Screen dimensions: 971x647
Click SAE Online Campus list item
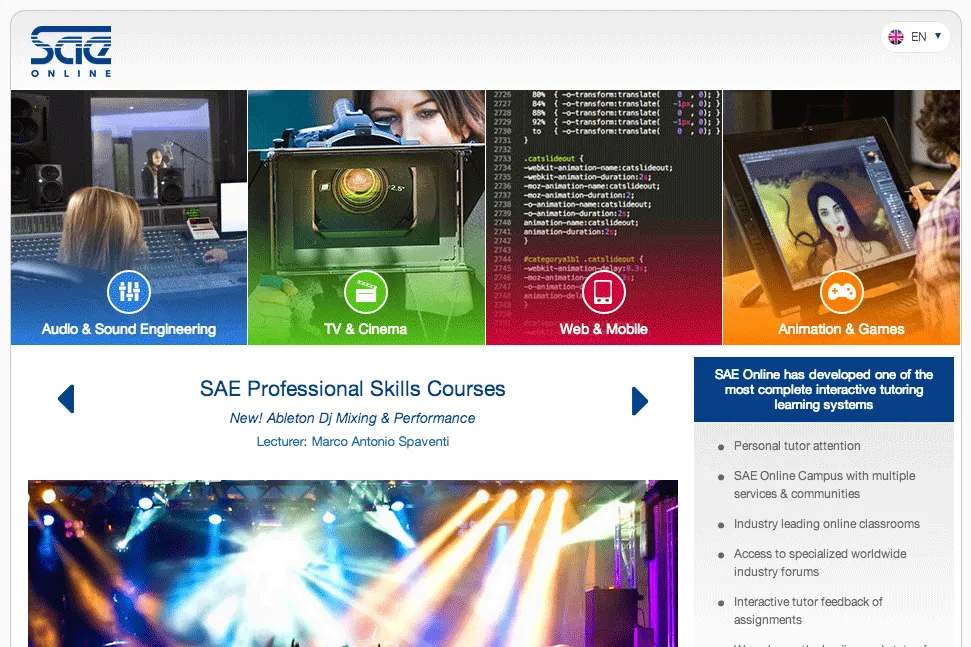pyautogui.click(x=824, y=485)
